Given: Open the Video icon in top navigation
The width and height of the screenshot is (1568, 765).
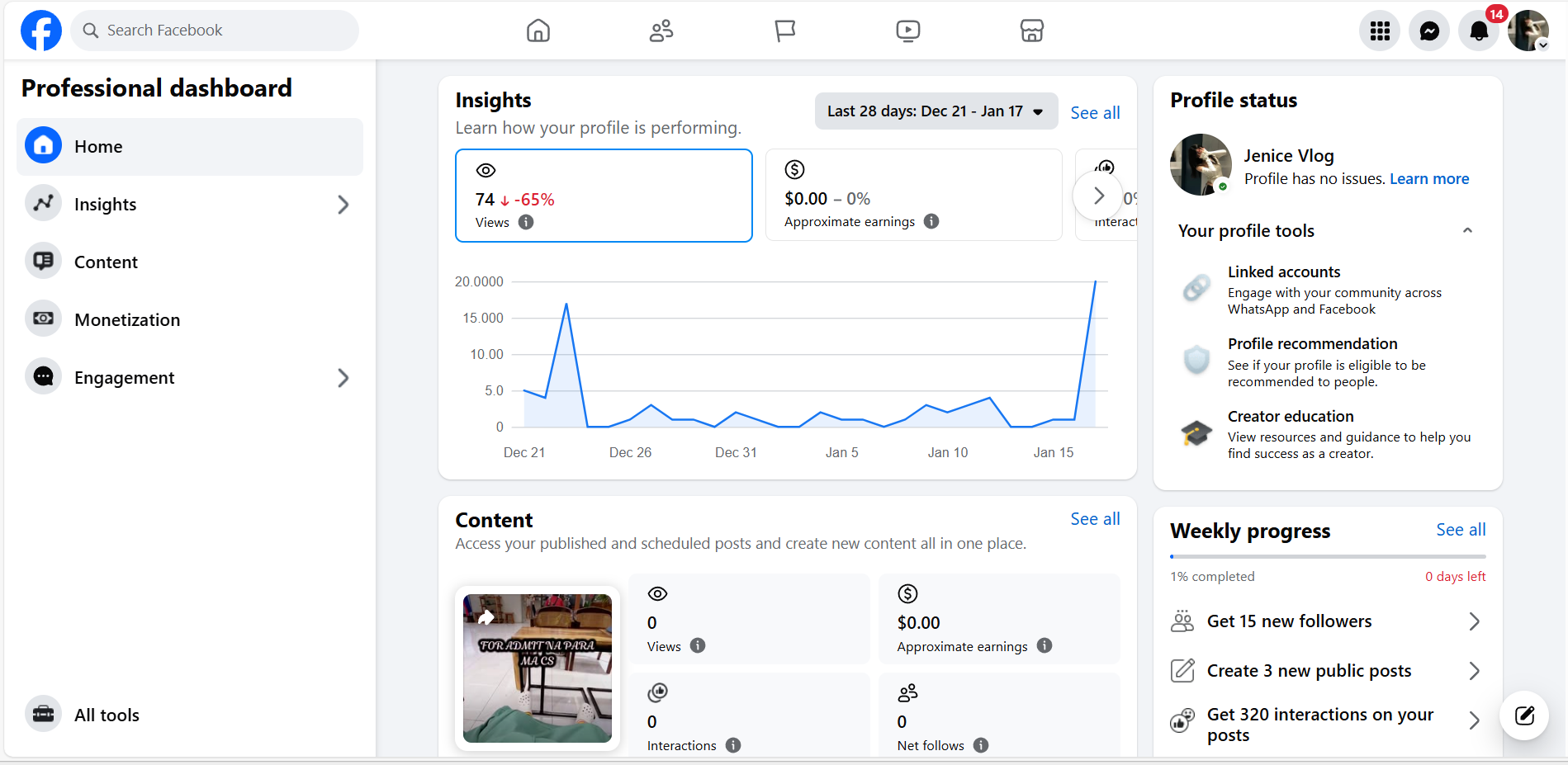Looking at the screenshot, I should pos(908,31).
